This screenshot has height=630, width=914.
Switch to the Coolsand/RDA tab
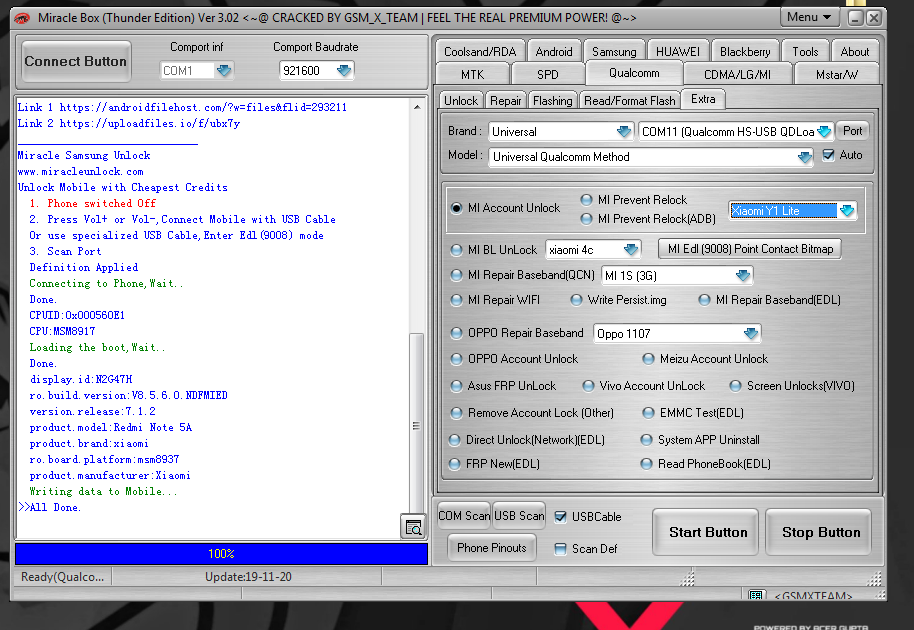pos(480,51)
